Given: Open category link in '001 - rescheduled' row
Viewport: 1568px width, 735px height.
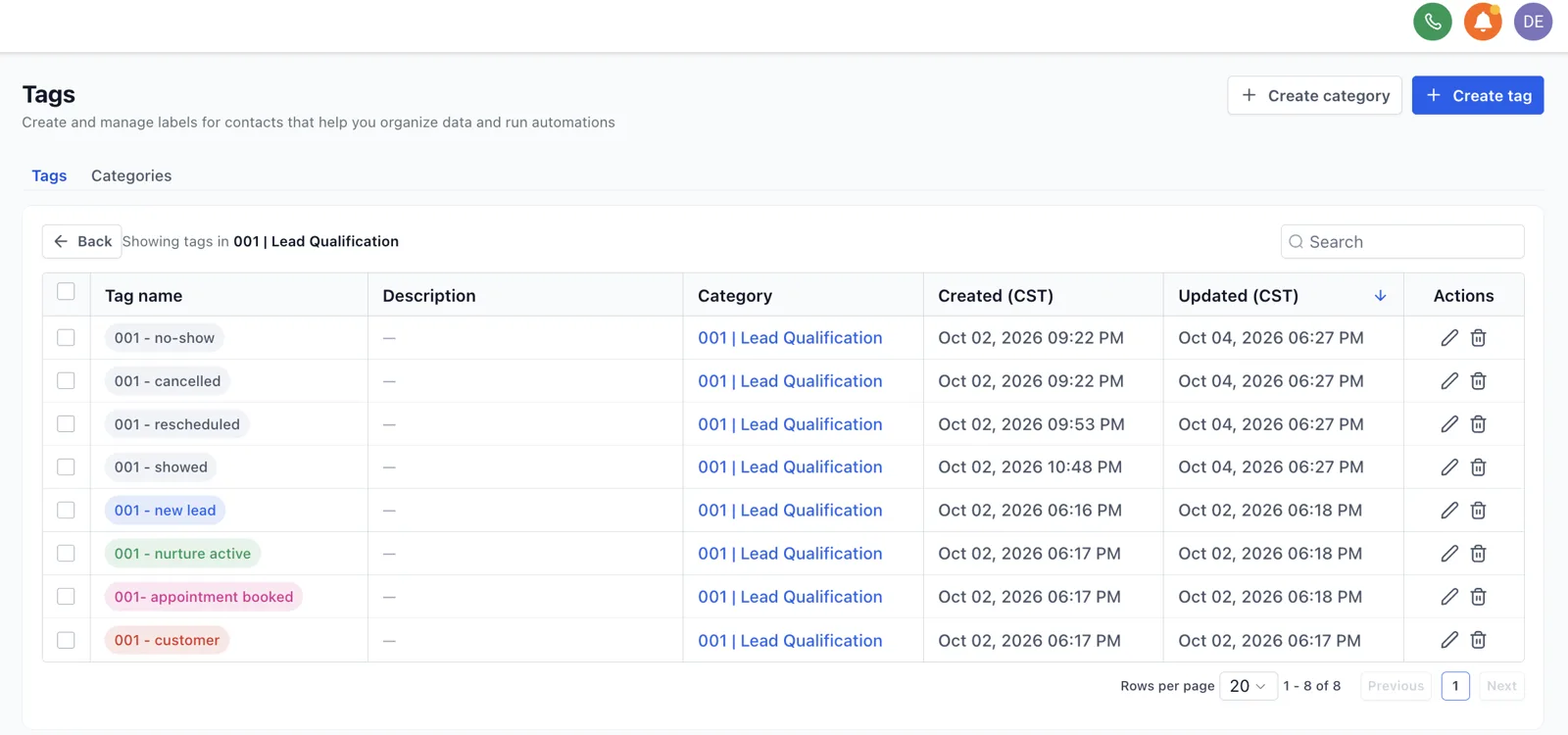Looking at the screenshot, I should click(790, 424).
